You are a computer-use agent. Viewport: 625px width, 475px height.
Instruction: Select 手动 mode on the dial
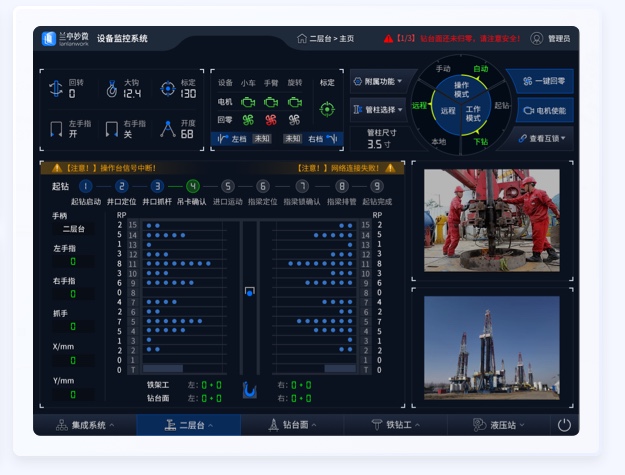pyautogui.click(x=443, y=69)
